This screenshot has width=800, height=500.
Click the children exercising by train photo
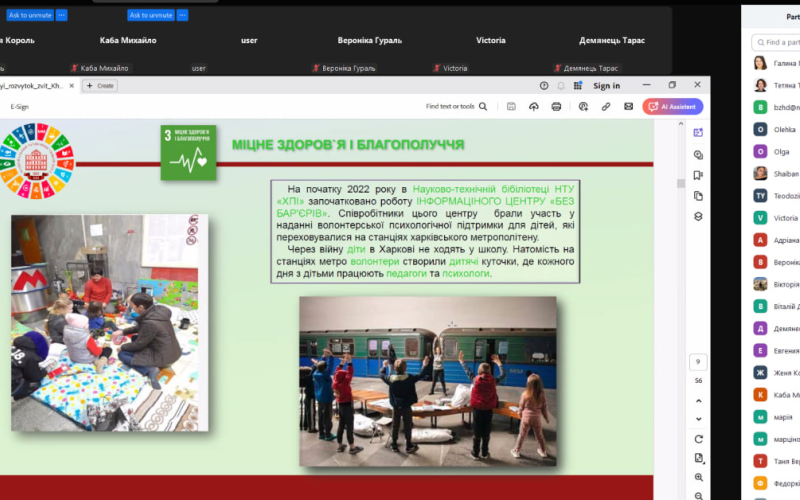428,381
